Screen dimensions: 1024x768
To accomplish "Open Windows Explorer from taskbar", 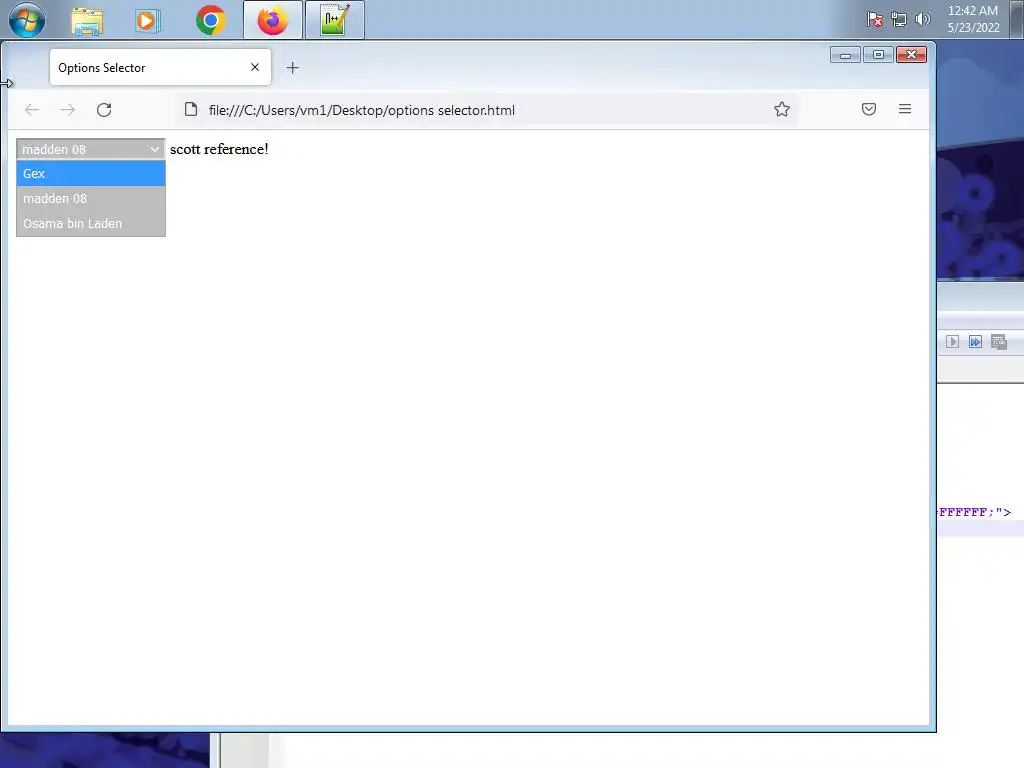I will tap(87, 21).
